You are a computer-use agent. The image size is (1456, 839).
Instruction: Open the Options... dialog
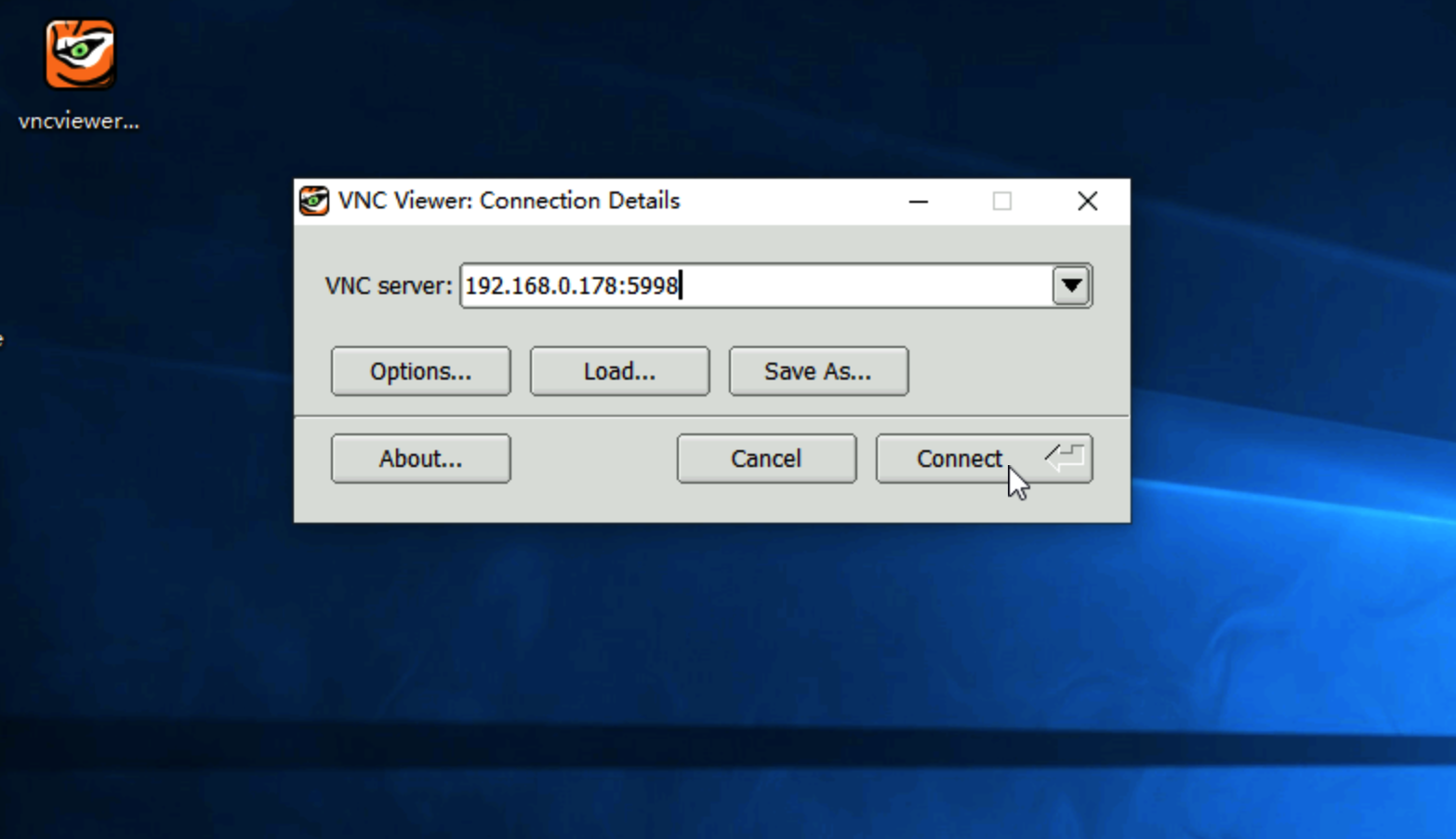[420, 371]
